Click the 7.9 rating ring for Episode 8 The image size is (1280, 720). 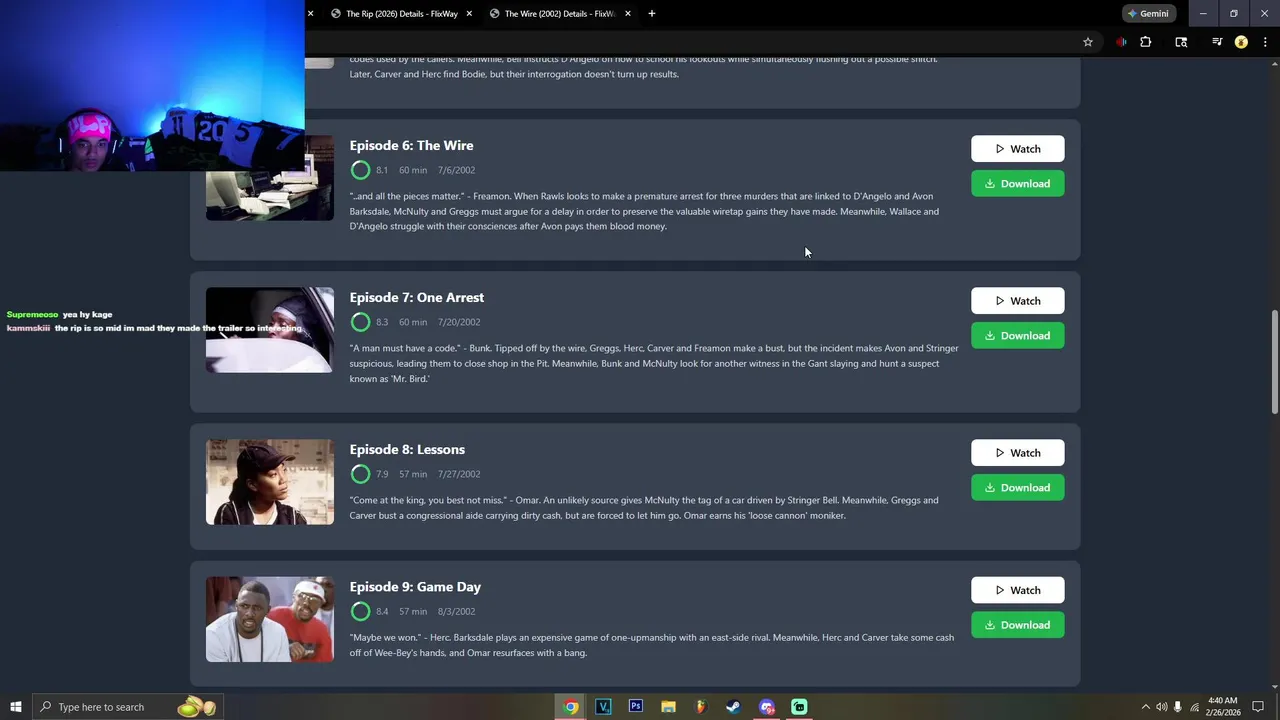click(x=360, y=474)
